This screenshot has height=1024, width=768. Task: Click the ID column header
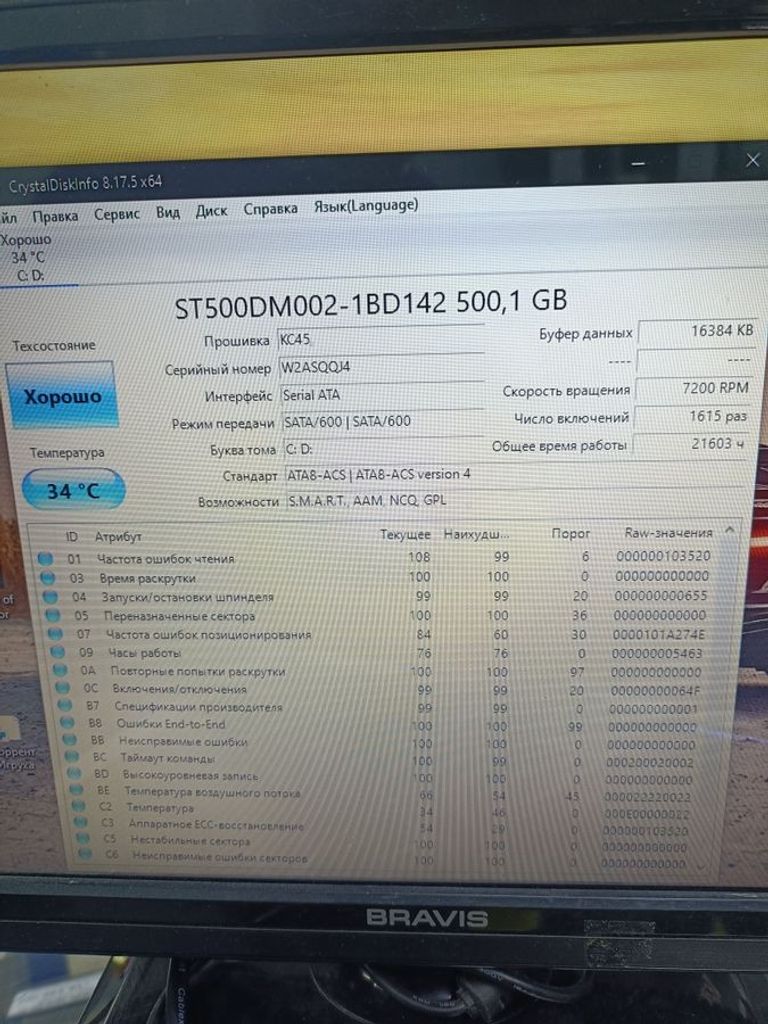pos(72,537)
